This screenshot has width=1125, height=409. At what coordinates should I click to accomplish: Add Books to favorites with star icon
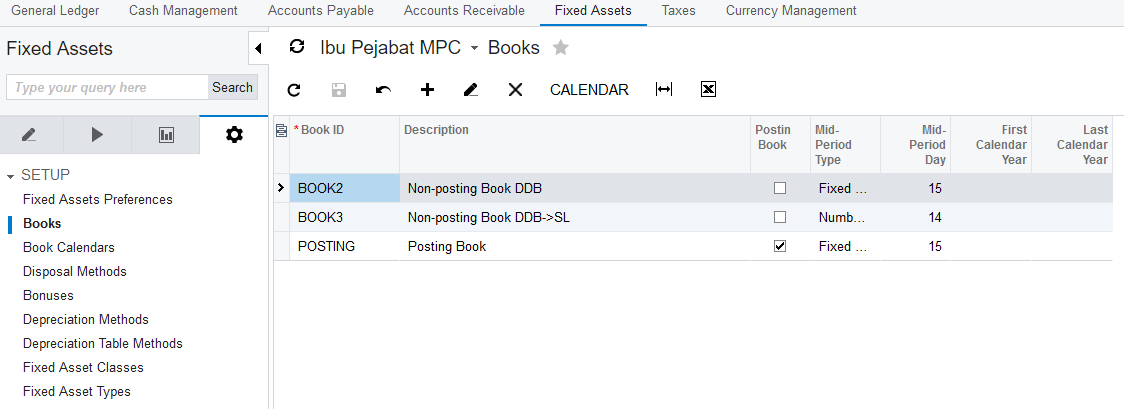pyautogui.click(x=561, y=48)
